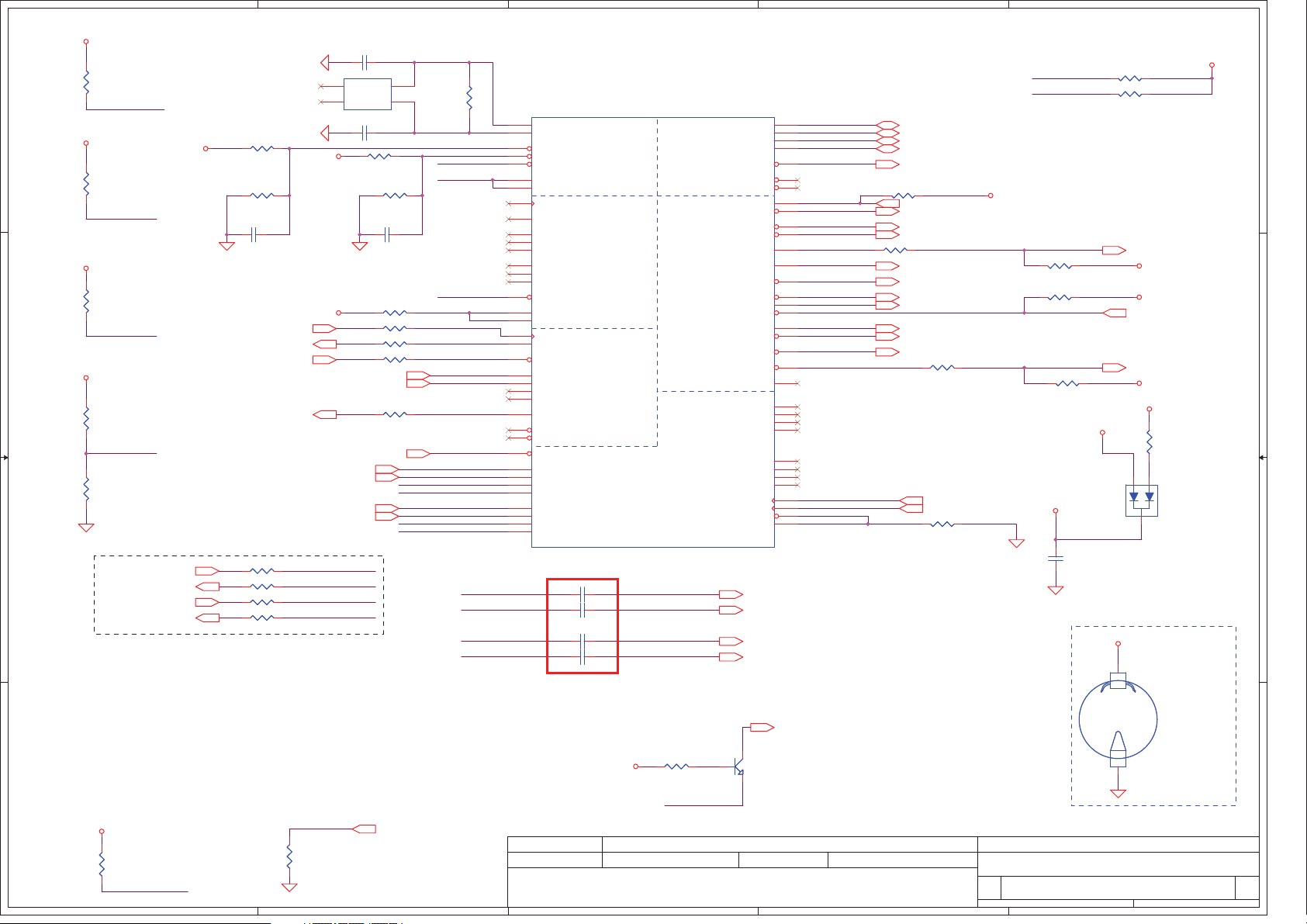The width and height of the screenshot is (1307, 924).
Task: Select the ground symbol below the battery holder
Action: (1118, 793)
